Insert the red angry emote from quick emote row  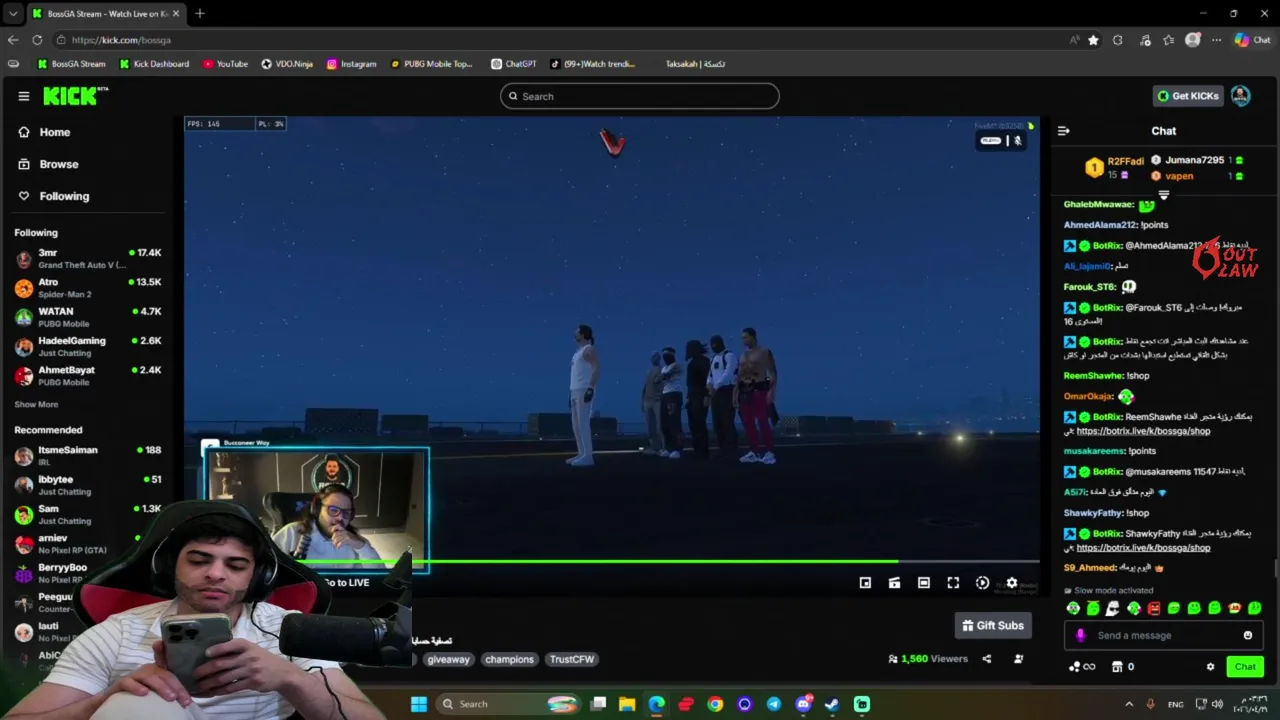(1154, 608)
